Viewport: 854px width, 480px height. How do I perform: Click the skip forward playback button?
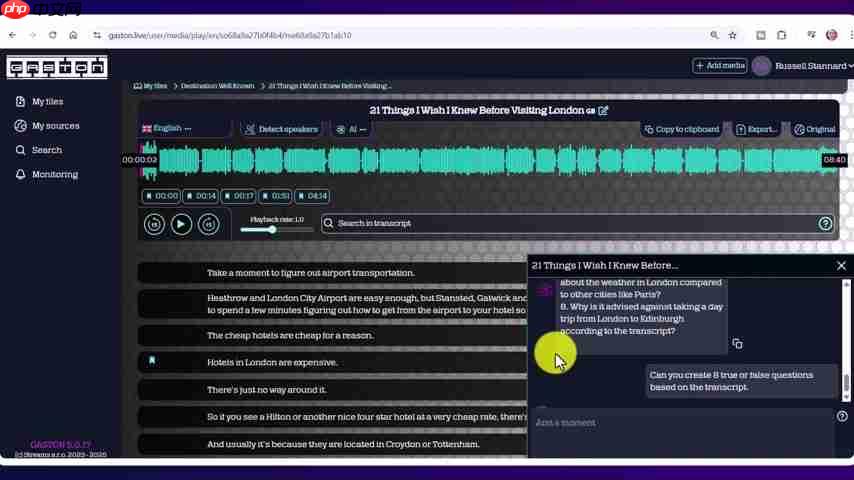pos(209,224)
